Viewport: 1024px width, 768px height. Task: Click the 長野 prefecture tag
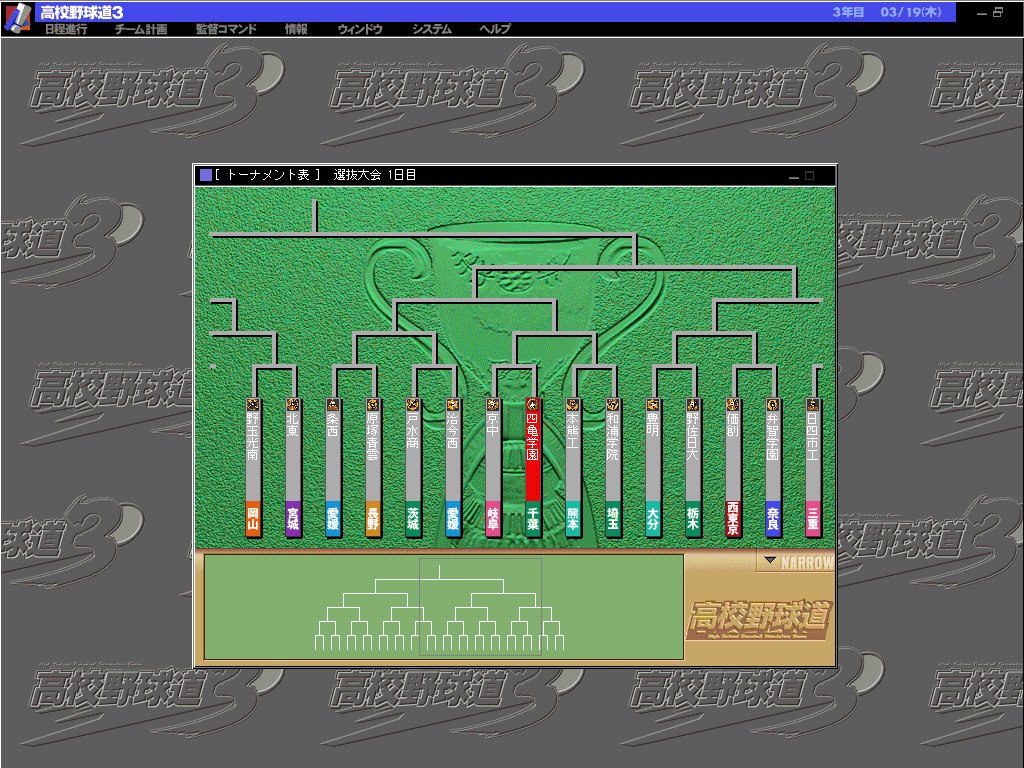[373, 519]
